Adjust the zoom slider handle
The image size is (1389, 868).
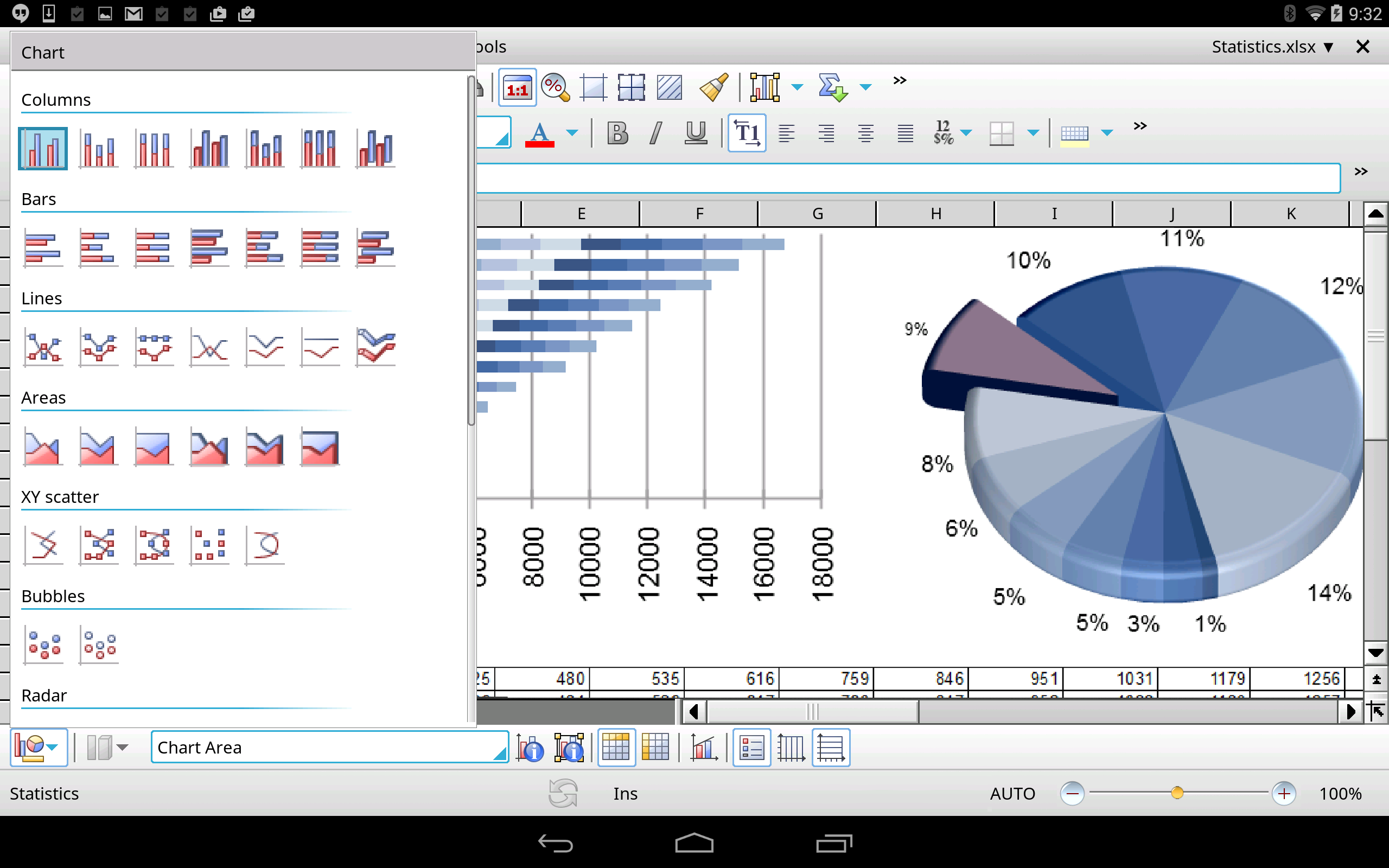coord(1177,793)
